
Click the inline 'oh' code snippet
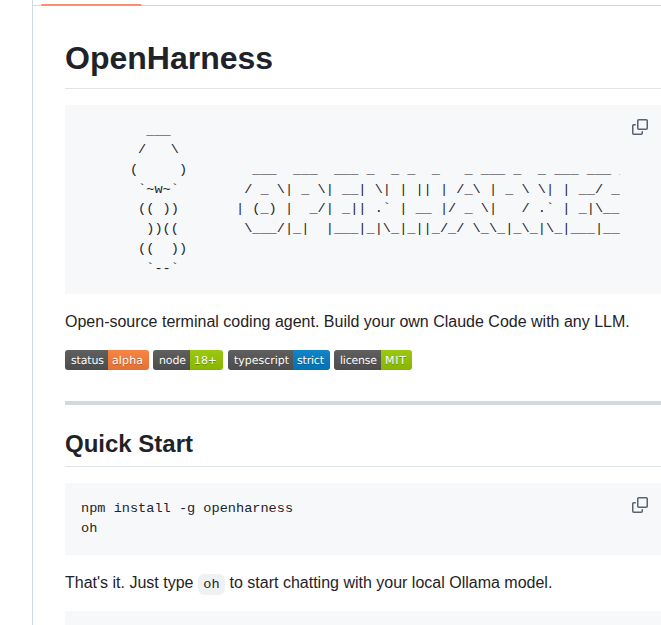coord(211,584)
